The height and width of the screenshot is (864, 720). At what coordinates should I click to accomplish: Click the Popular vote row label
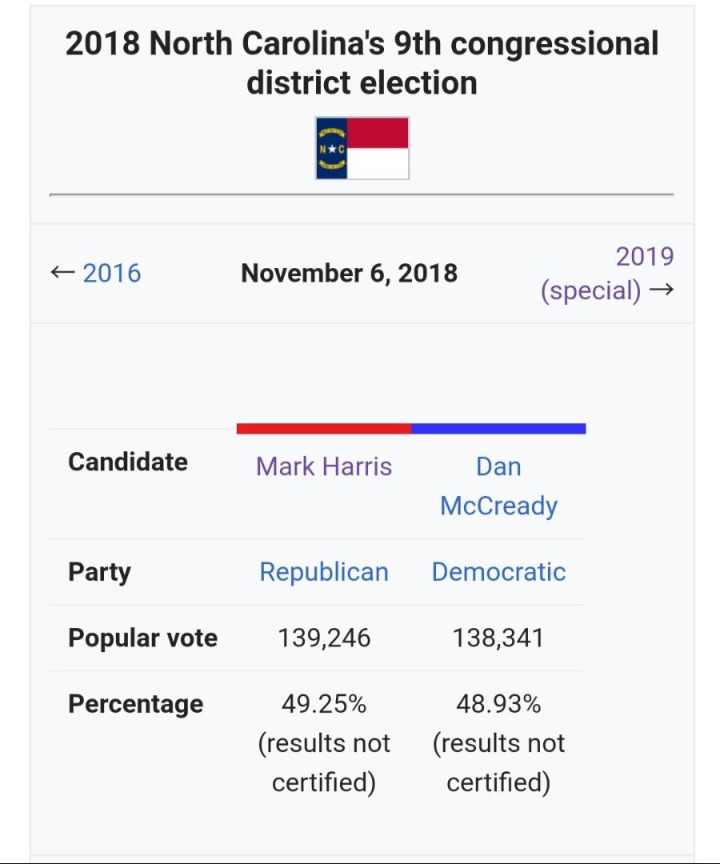pos(143,638)
